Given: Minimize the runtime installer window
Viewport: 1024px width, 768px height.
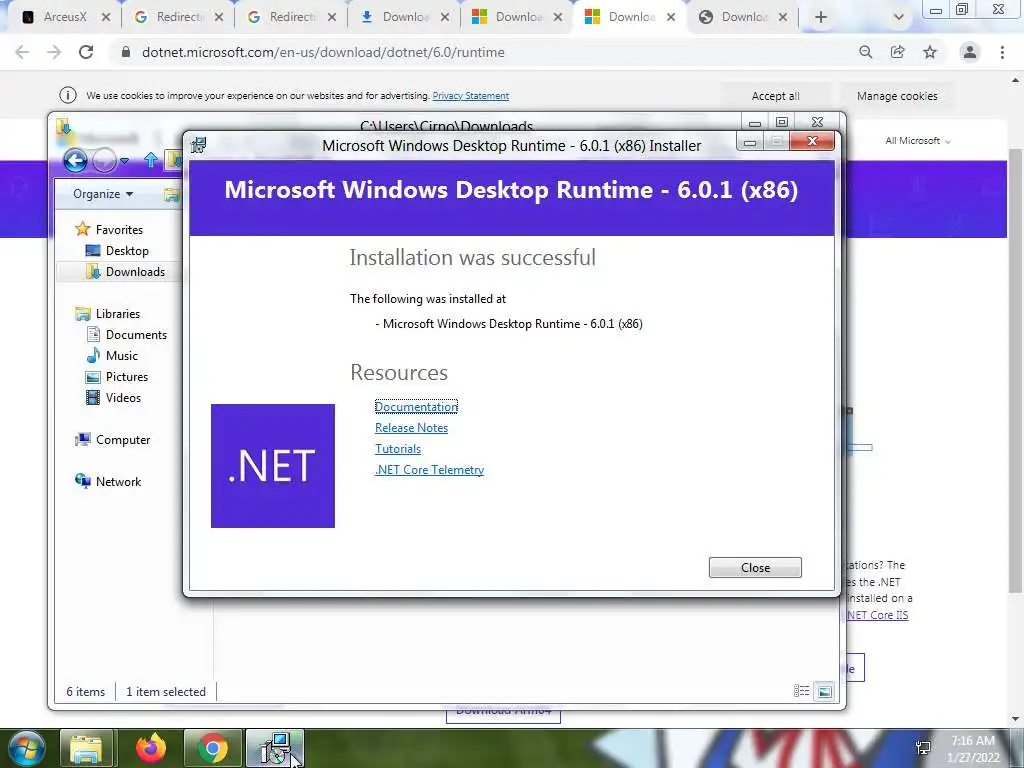Looking at the screenshot, I should 750,142.
